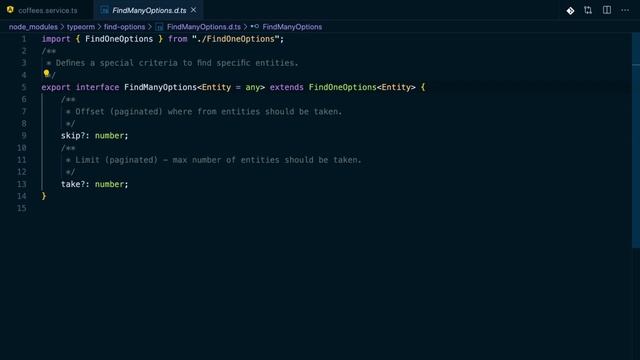Click the open changes compare icon
The width and height of the screenshot is (640, 360).
pyautogui.click(x=588, y=10)
